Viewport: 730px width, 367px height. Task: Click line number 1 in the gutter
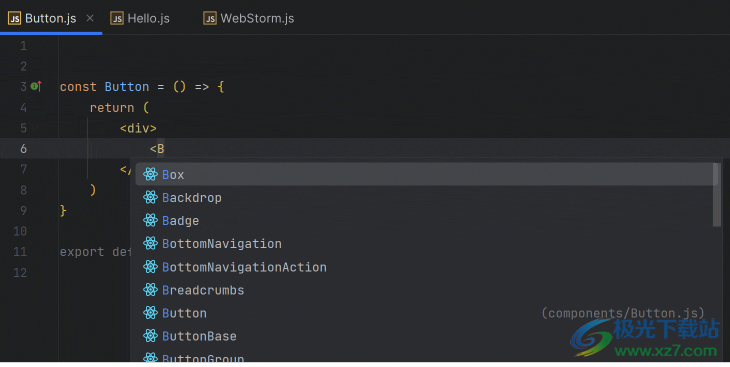click(x=23, y=46)
